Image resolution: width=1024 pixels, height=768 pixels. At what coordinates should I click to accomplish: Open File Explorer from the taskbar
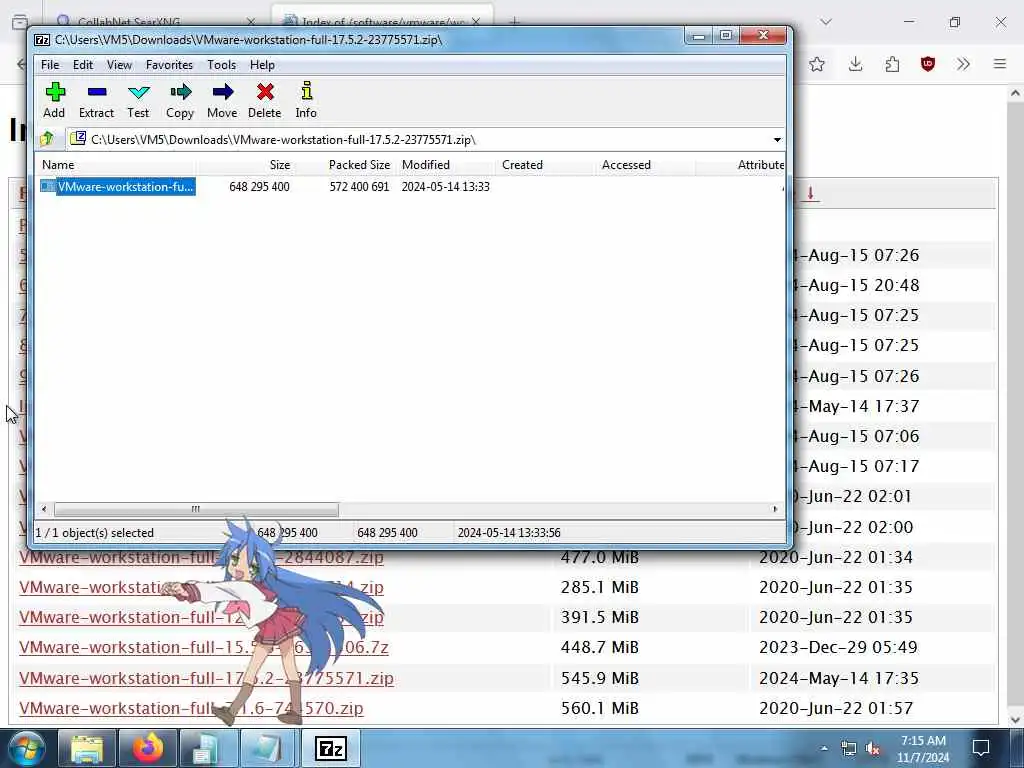(x=88, y=748)
